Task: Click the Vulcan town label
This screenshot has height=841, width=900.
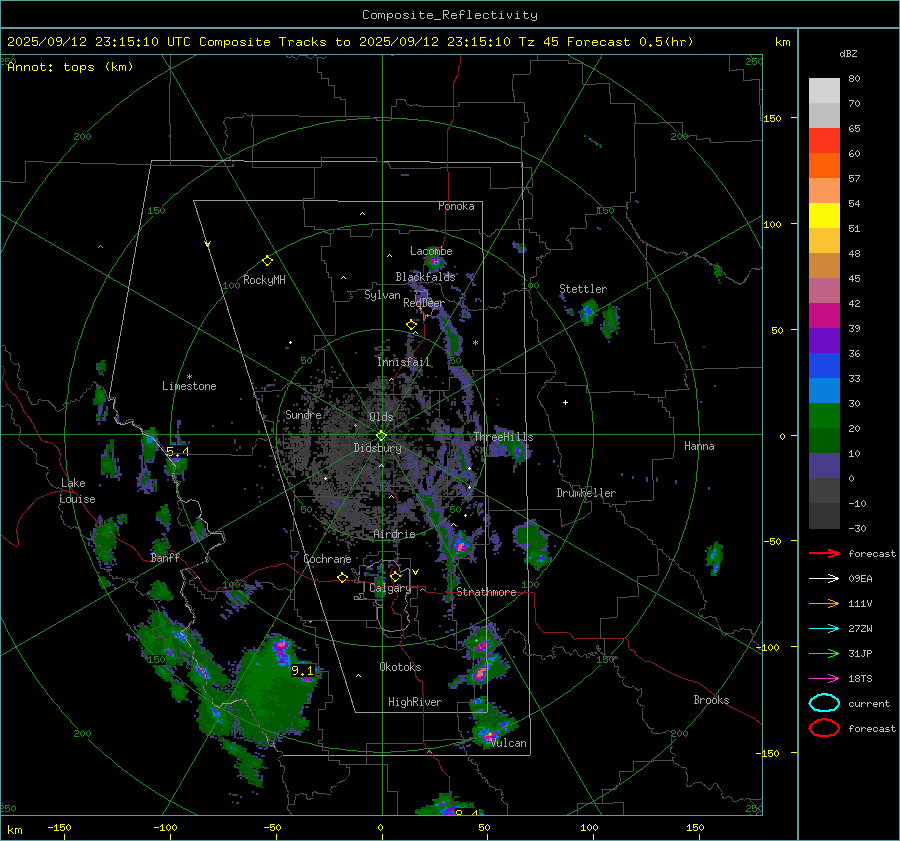Action: 509,743
